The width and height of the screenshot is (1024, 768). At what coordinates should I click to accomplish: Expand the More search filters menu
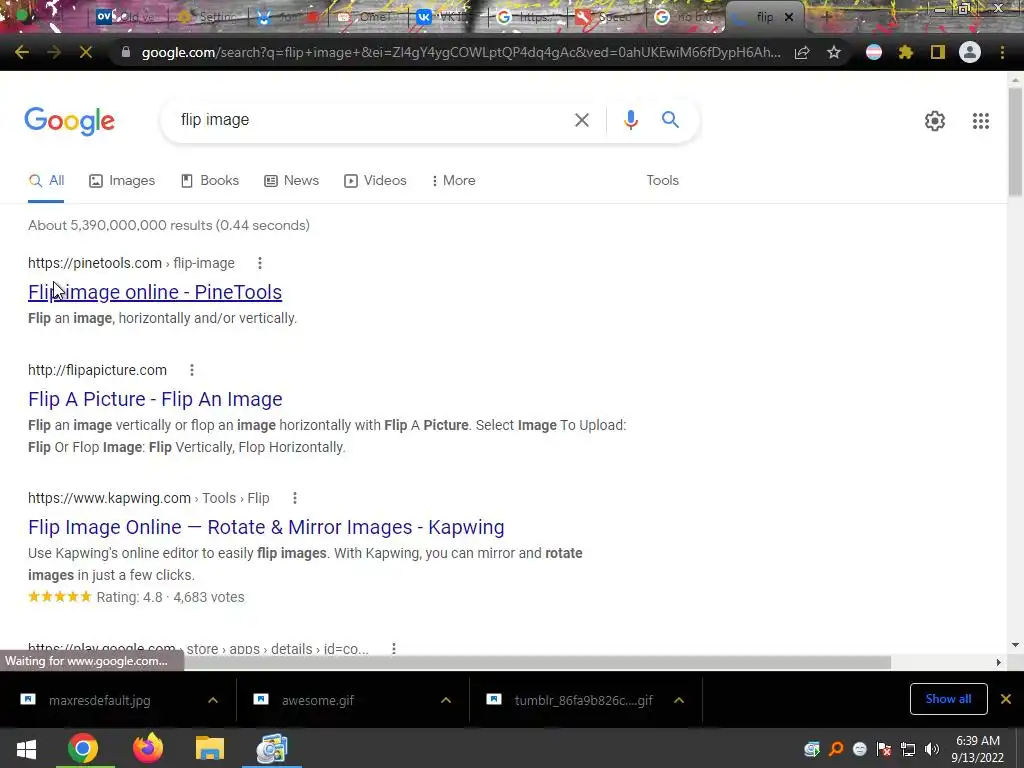click(454, 181)
